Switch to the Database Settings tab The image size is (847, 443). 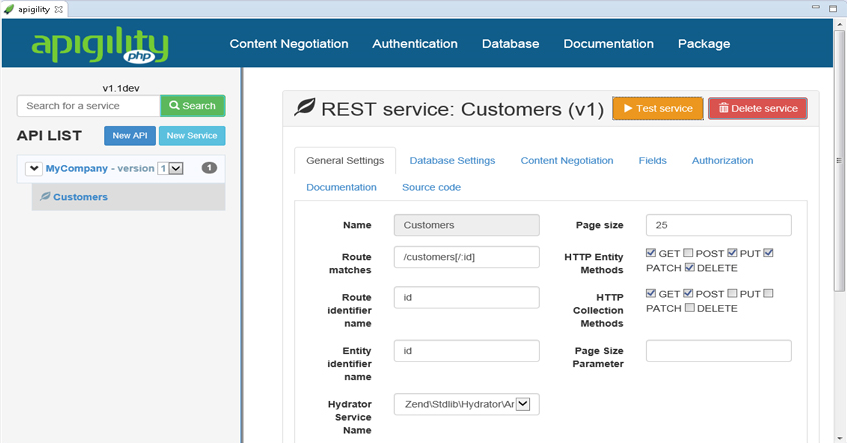[x=452, y=160]
